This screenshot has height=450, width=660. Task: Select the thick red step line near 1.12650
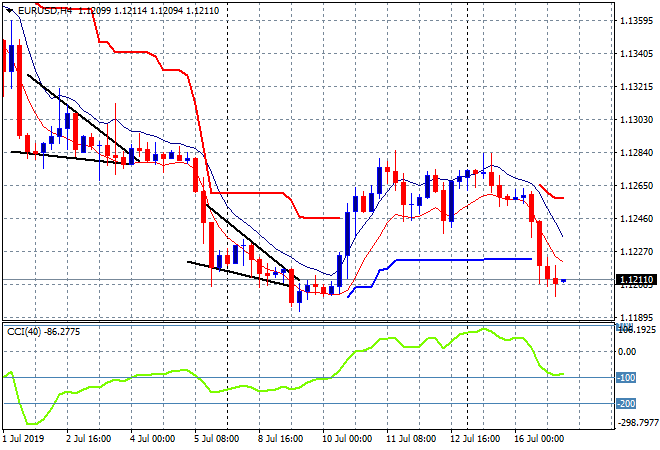[551, 194]
